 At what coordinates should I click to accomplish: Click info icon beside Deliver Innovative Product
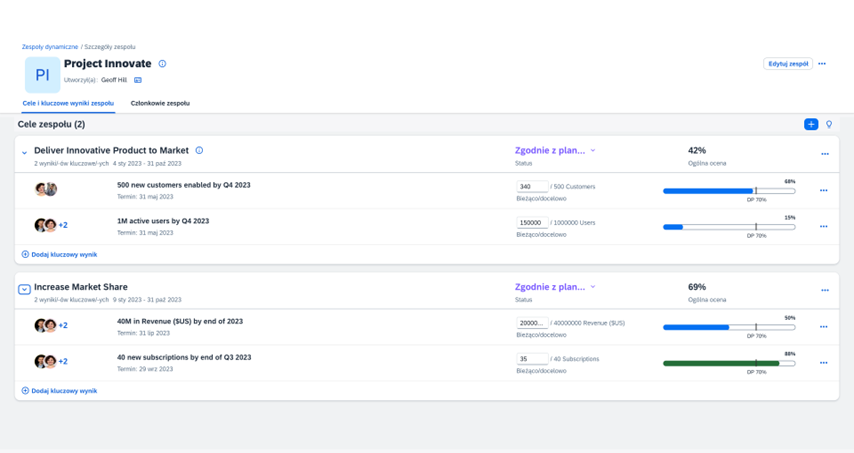[x=199, y=151]
